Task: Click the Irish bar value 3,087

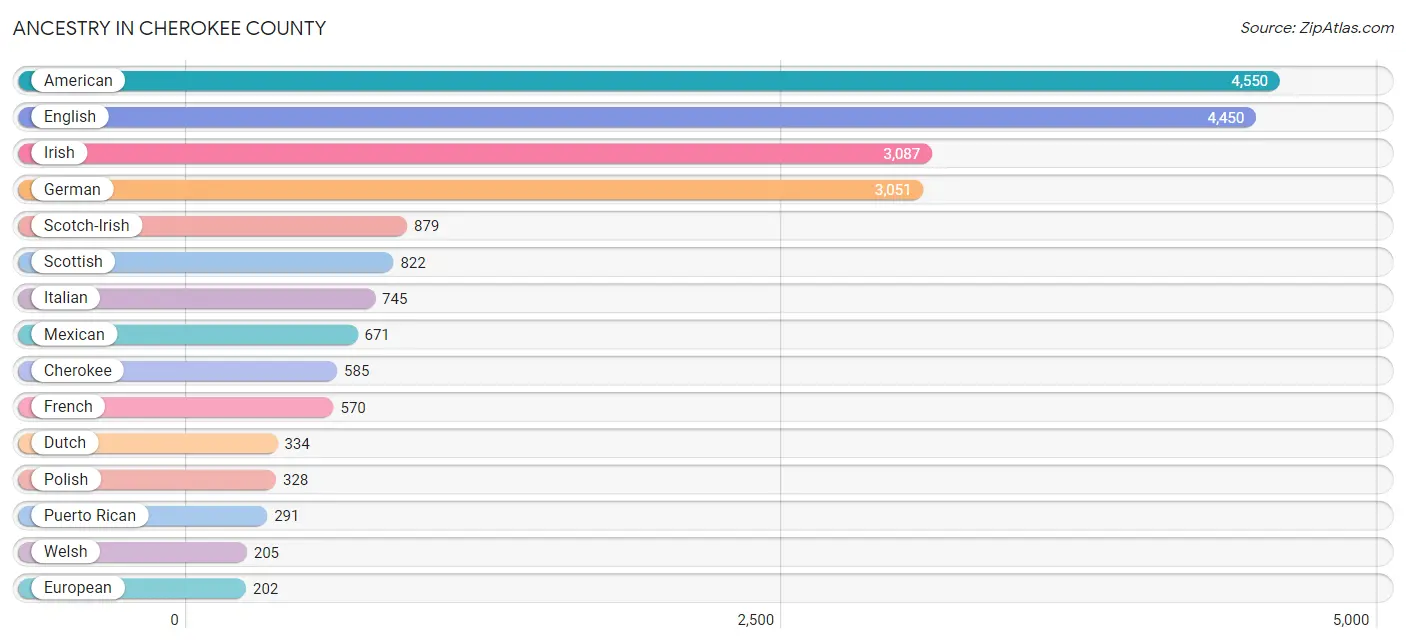Action: click(901, 154)
